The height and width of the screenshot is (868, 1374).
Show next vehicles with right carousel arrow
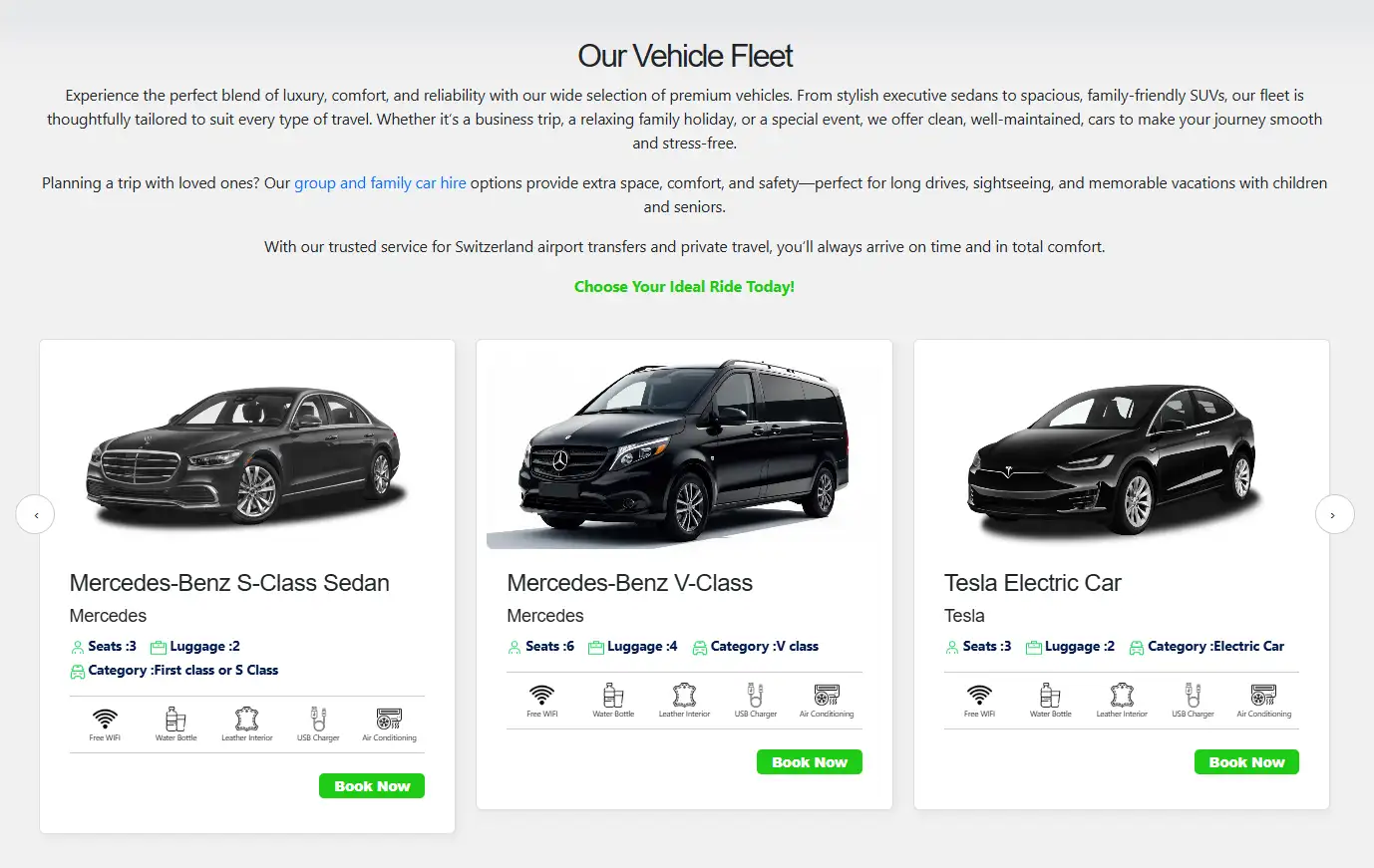click(x=1334, y=514)
